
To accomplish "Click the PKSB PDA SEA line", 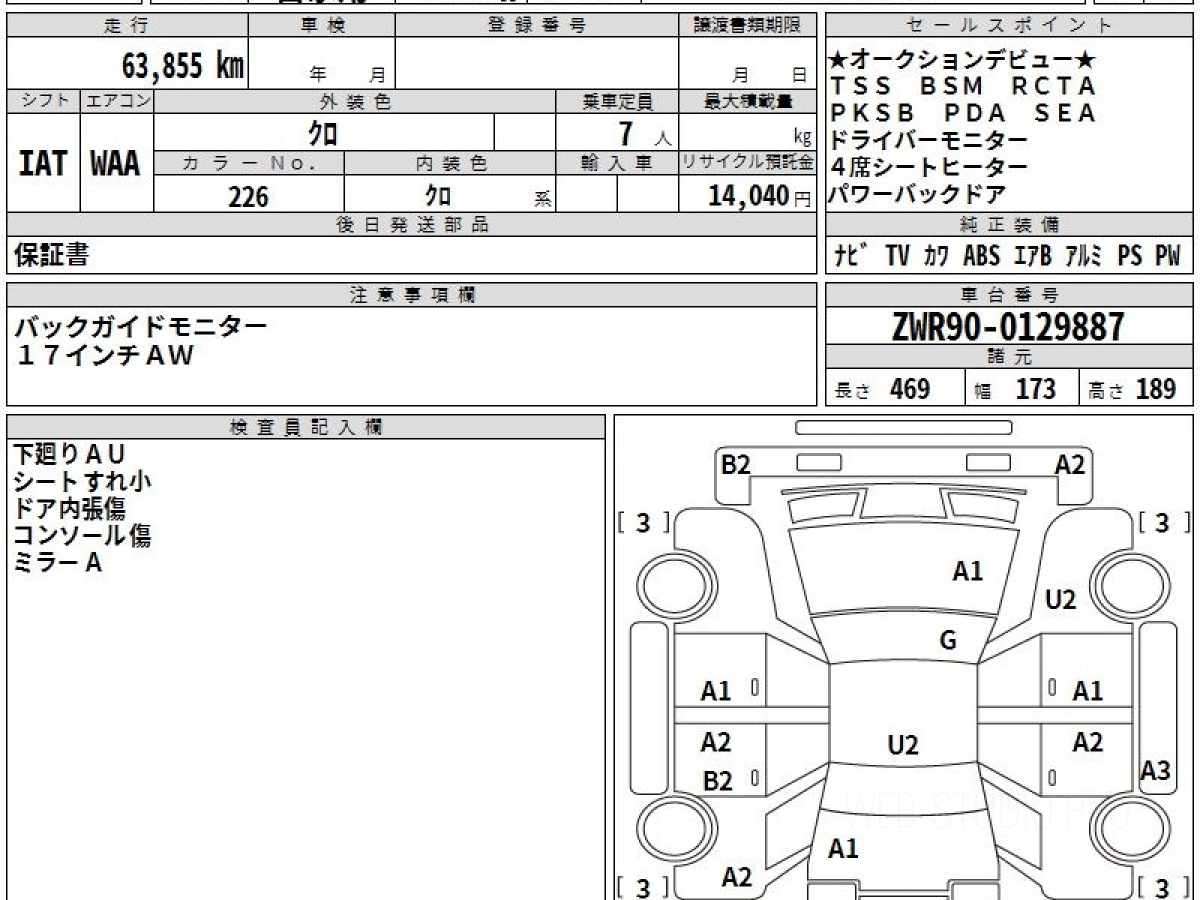I will [963, 113].
